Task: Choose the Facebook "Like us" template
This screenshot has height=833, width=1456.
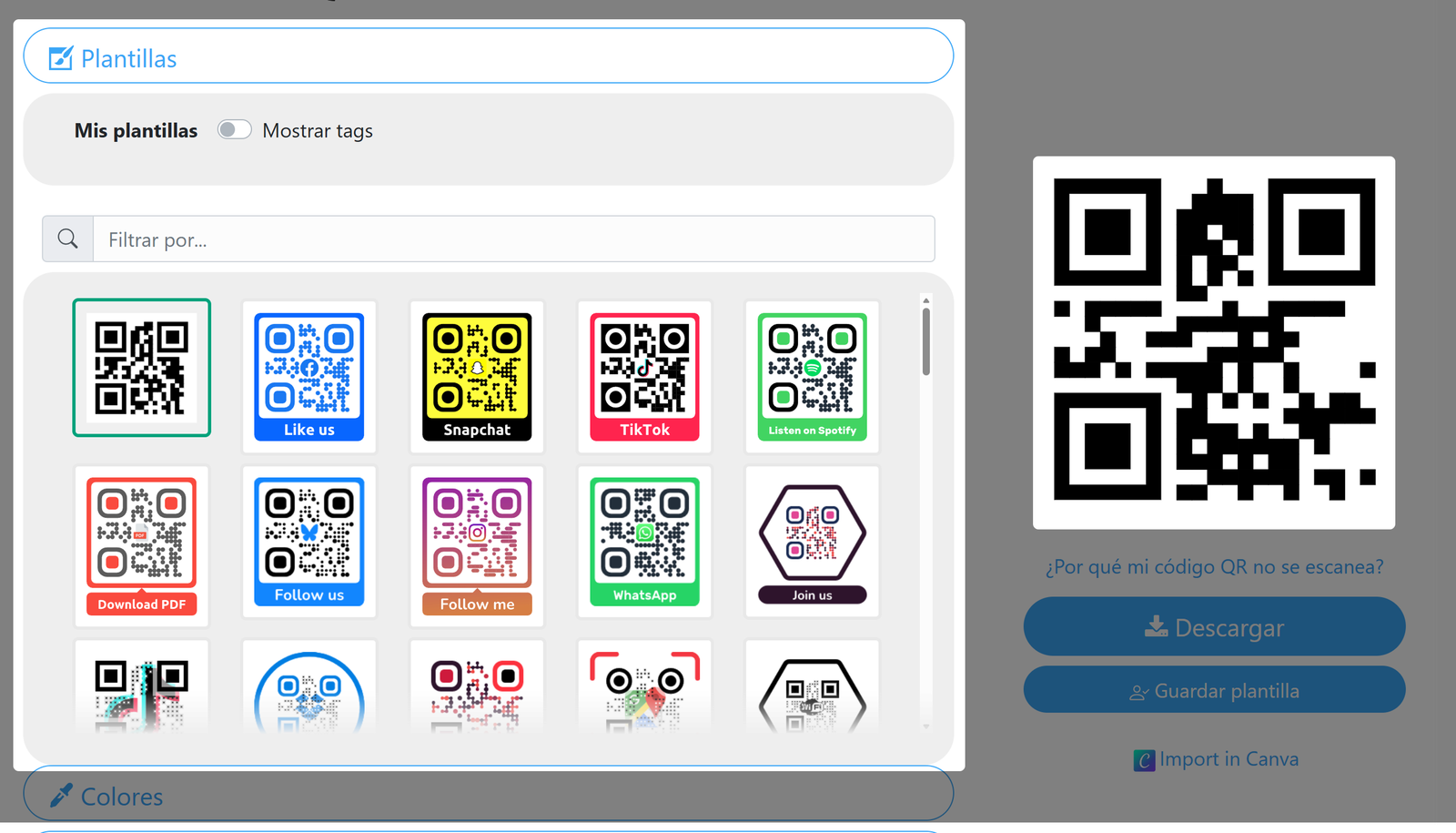Action: pos(309,377)
